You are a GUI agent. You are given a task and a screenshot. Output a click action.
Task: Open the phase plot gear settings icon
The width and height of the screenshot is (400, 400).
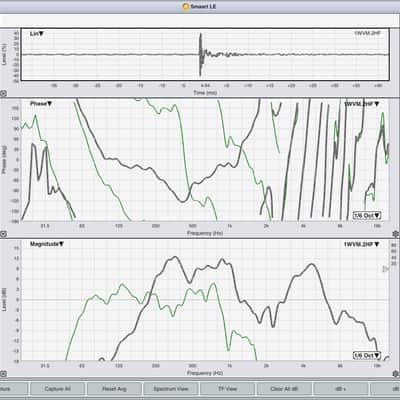pyautogui.click(x=396, y=234)
